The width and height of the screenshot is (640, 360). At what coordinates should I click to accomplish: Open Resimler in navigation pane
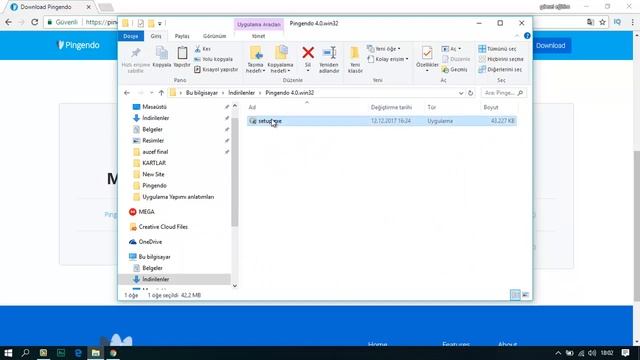[x=153, y=140]
